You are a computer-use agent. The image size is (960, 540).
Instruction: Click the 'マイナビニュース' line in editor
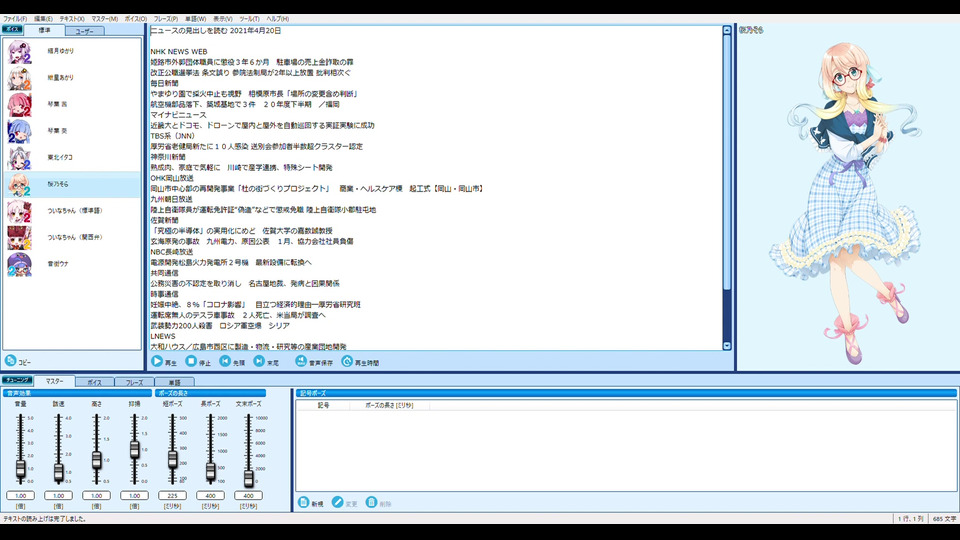(178, 114)
